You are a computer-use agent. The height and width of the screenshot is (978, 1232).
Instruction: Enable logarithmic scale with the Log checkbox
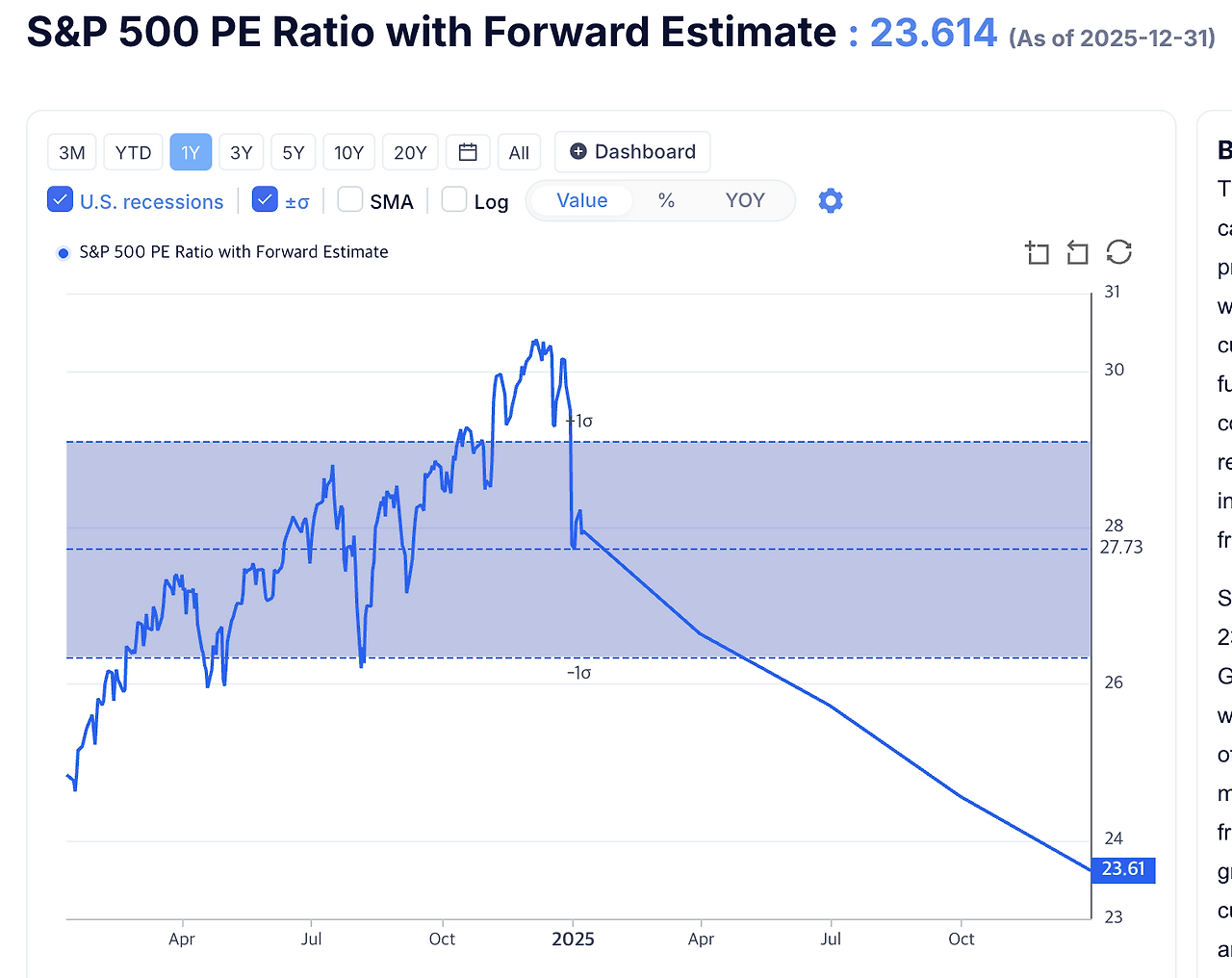[452, 200]
